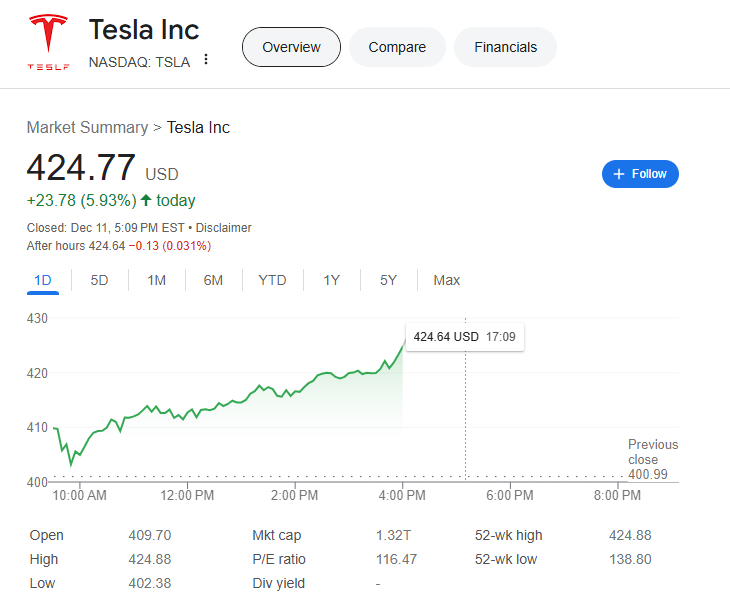Viewport: 730px width, 610px height.
Task: Show the 5D chart range
Action: tap(99, 280)
